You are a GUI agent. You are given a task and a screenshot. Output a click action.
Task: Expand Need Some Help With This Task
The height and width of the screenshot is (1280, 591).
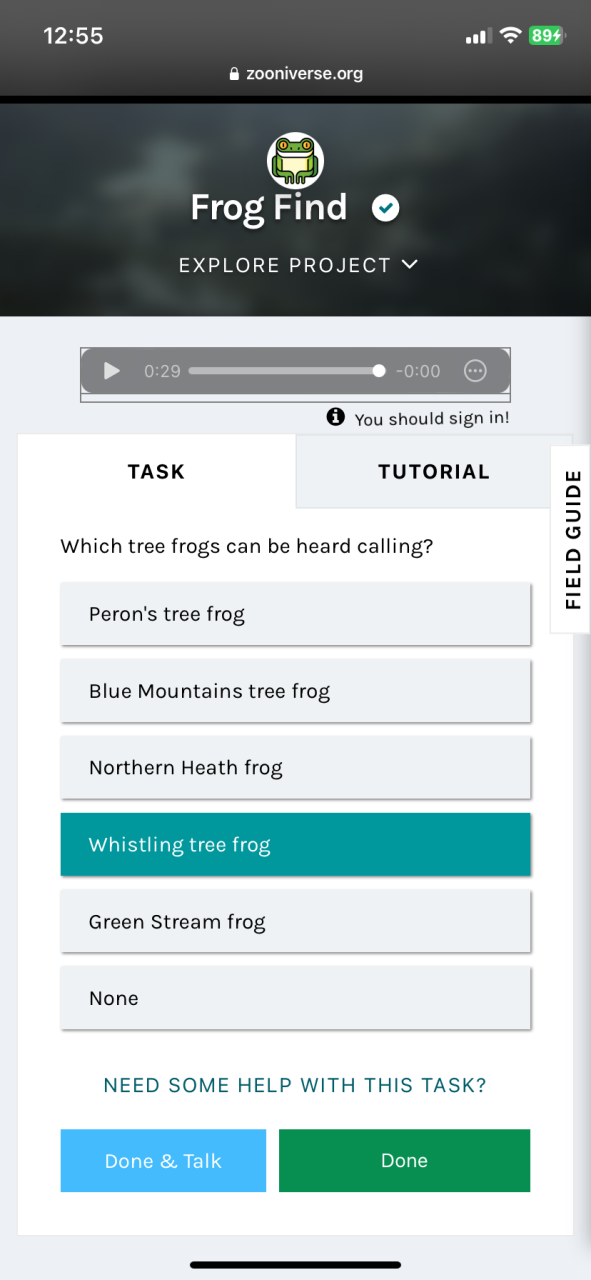point(295,1085)
